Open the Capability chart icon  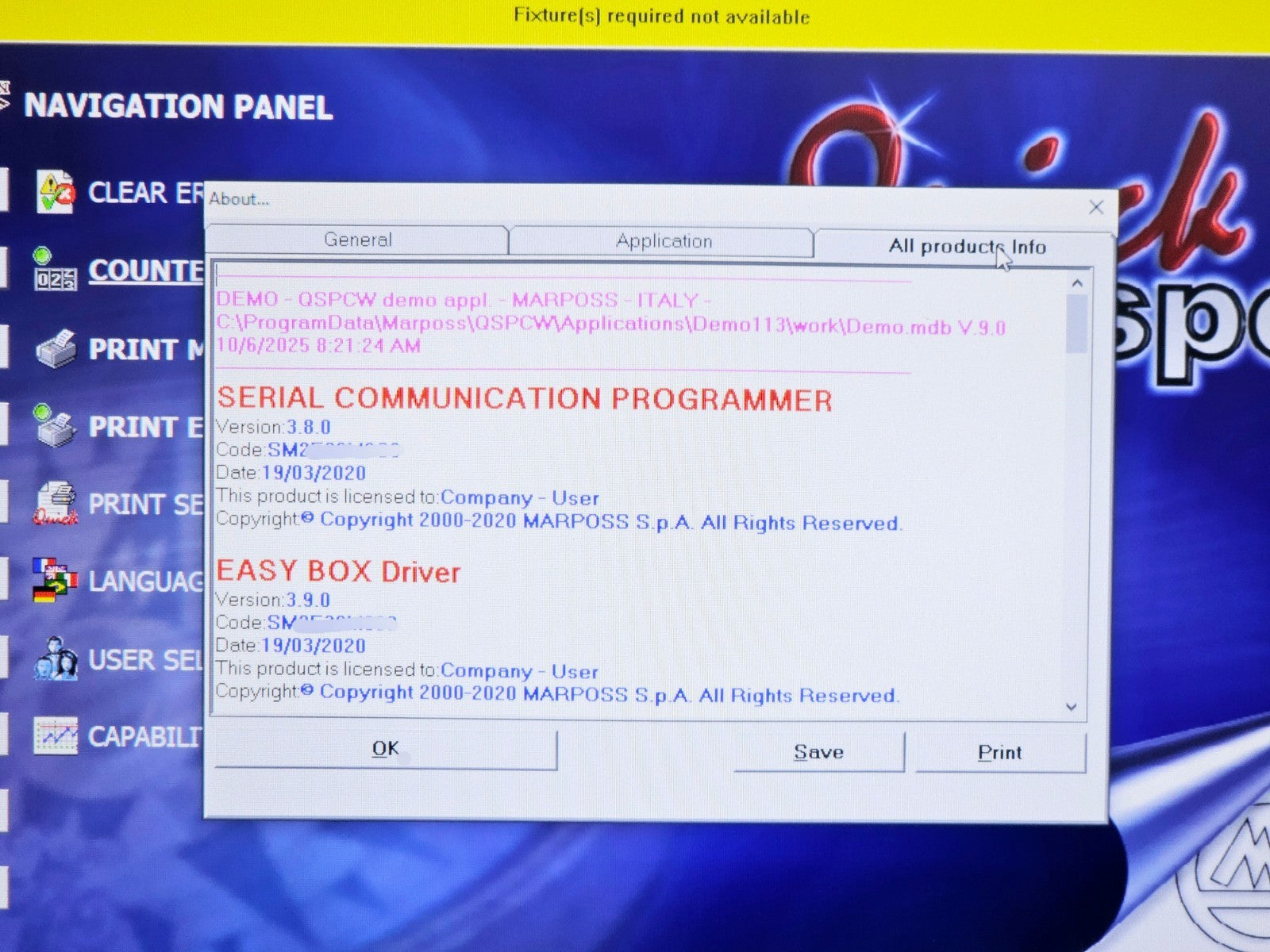point(56,736)
